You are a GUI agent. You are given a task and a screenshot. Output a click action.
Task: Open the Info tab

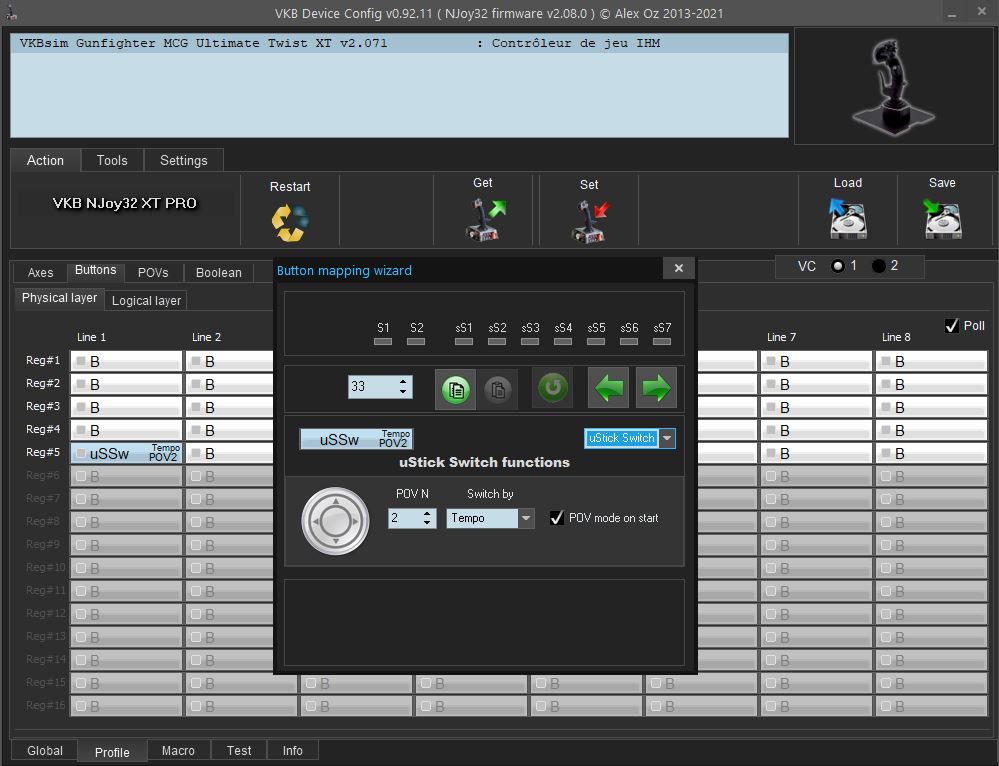[x=293, y=751]
